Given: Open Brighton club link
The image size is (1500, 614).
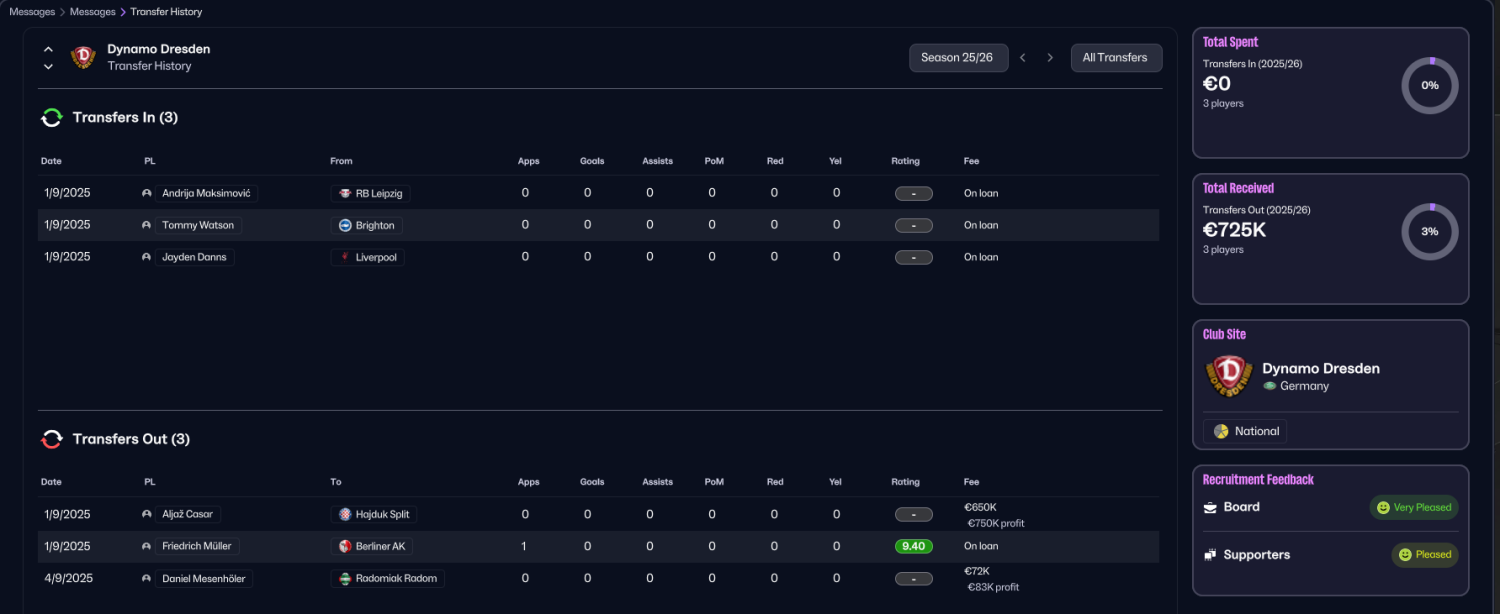Looking at the screenshot, I should pos(366,225).
